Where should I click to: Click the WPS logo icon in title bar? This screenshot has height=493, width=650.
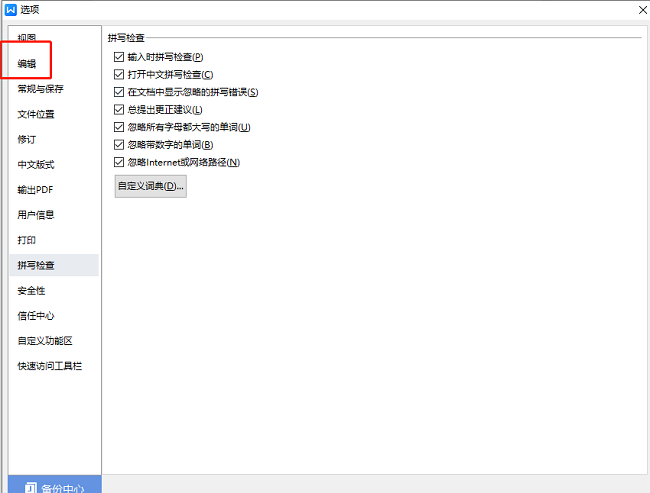pyautogui.click(x=10, y=10)
